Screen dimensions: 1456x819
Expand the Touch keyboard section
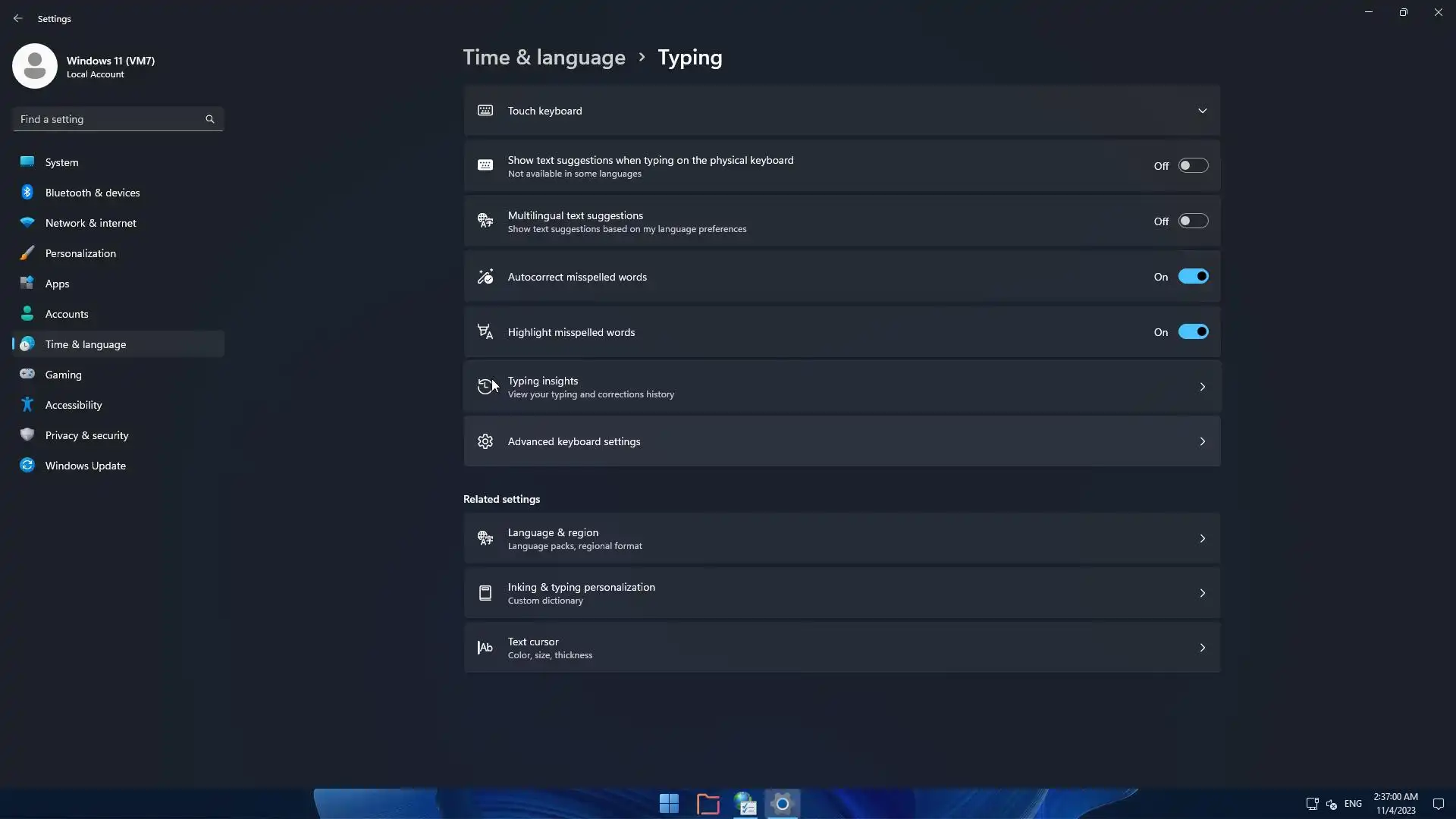pyautogui.click(x=1202, y=111)
